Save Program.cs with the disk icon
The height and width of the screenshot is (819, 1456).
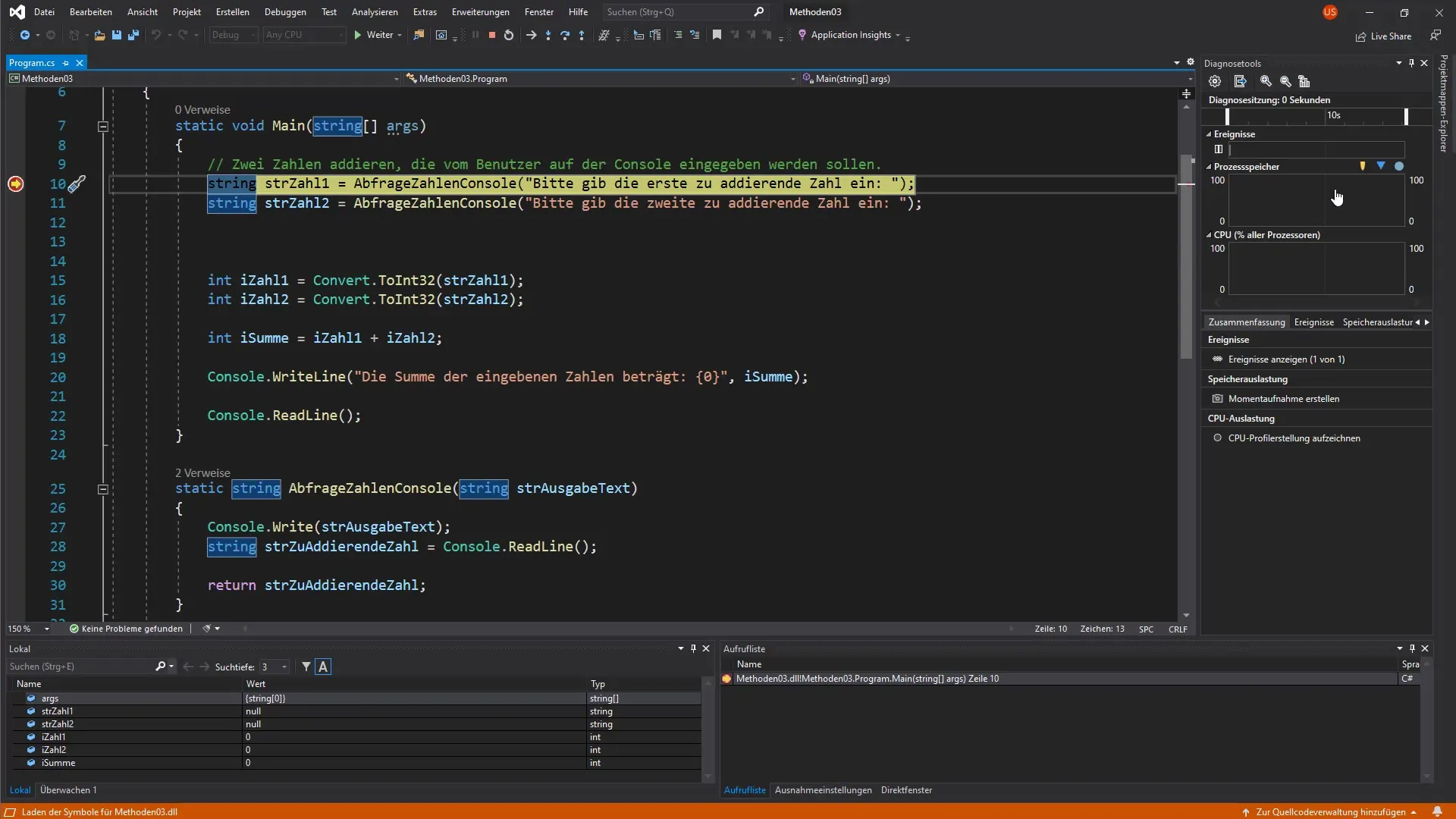pyautogui.click(x=117, y=35)
